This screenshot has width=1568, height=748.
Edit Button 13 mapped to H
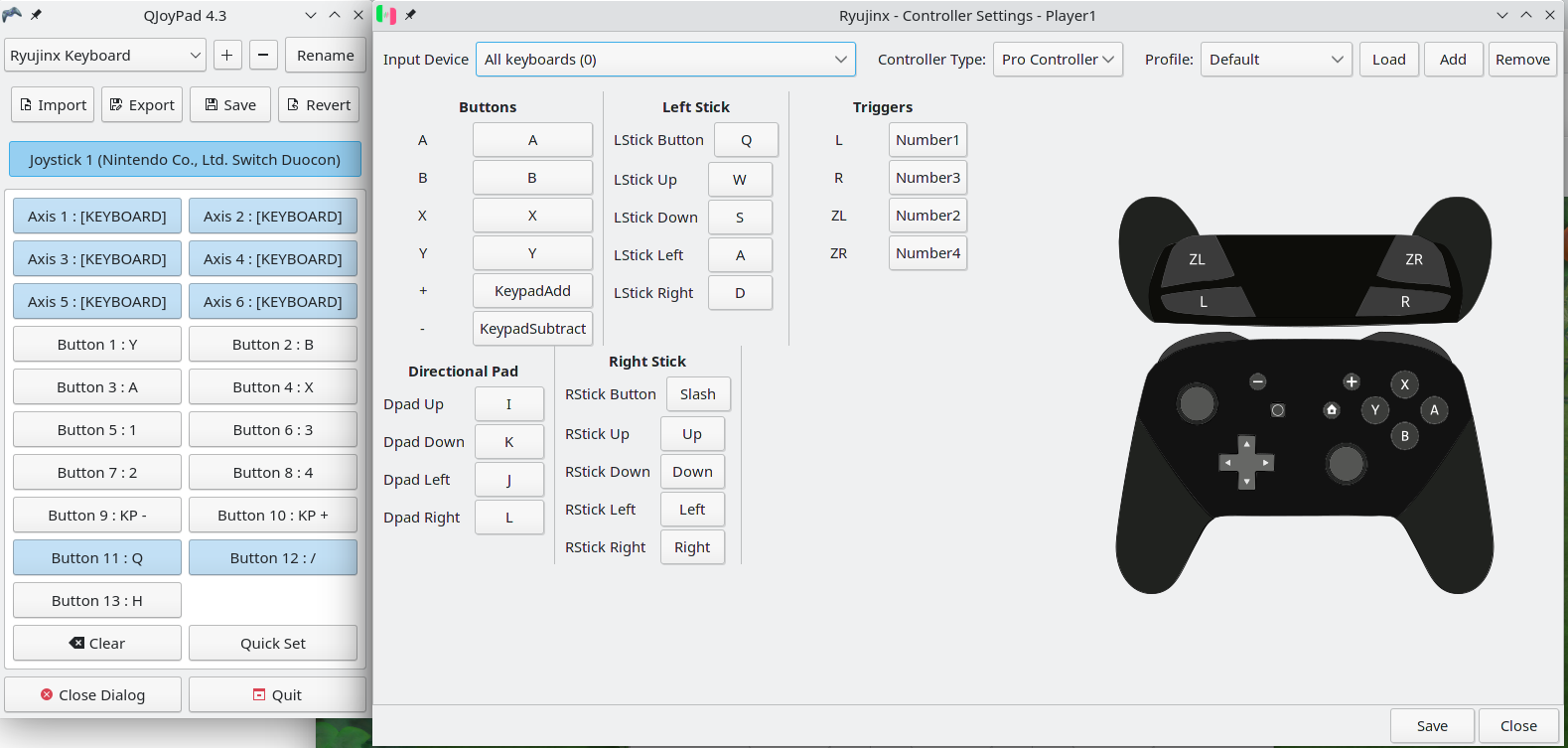coord(97,601)
